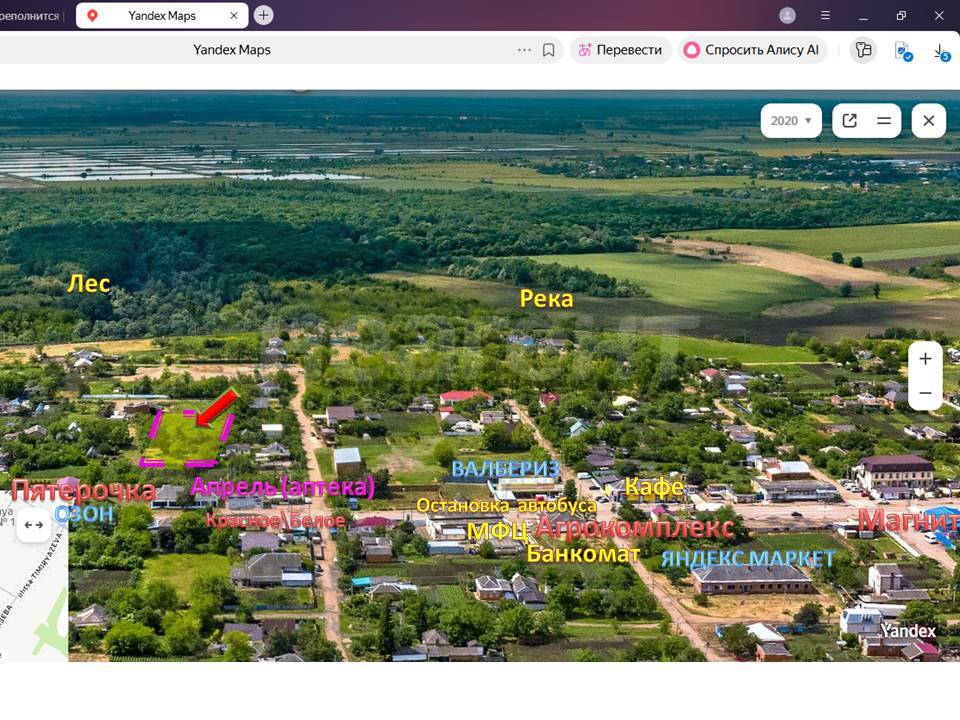This screenshot has height=720, width=960.
Task: Switch to the Yandex Maps tab
Action: pyautogui.click(x=162, y=16)
